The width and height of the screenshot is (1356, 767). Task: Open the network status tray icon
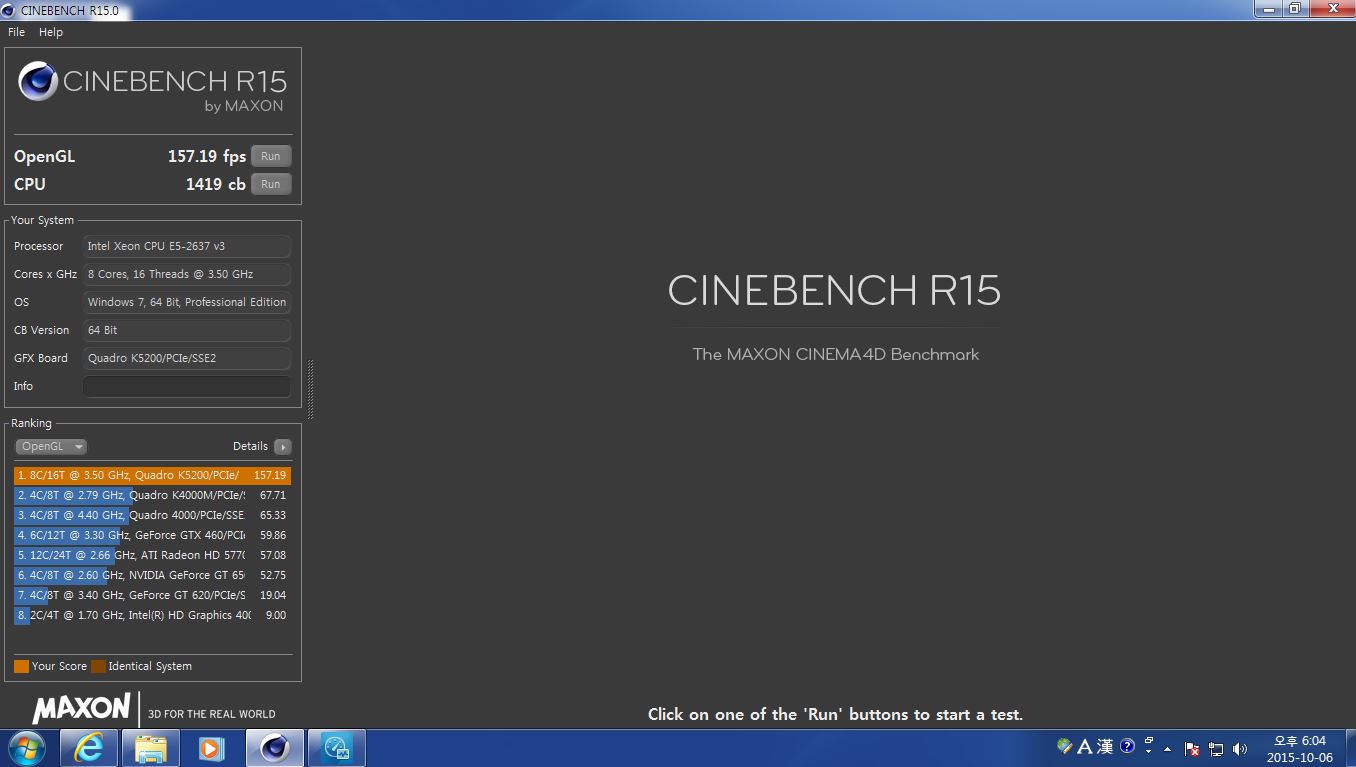coord(1216,748)
